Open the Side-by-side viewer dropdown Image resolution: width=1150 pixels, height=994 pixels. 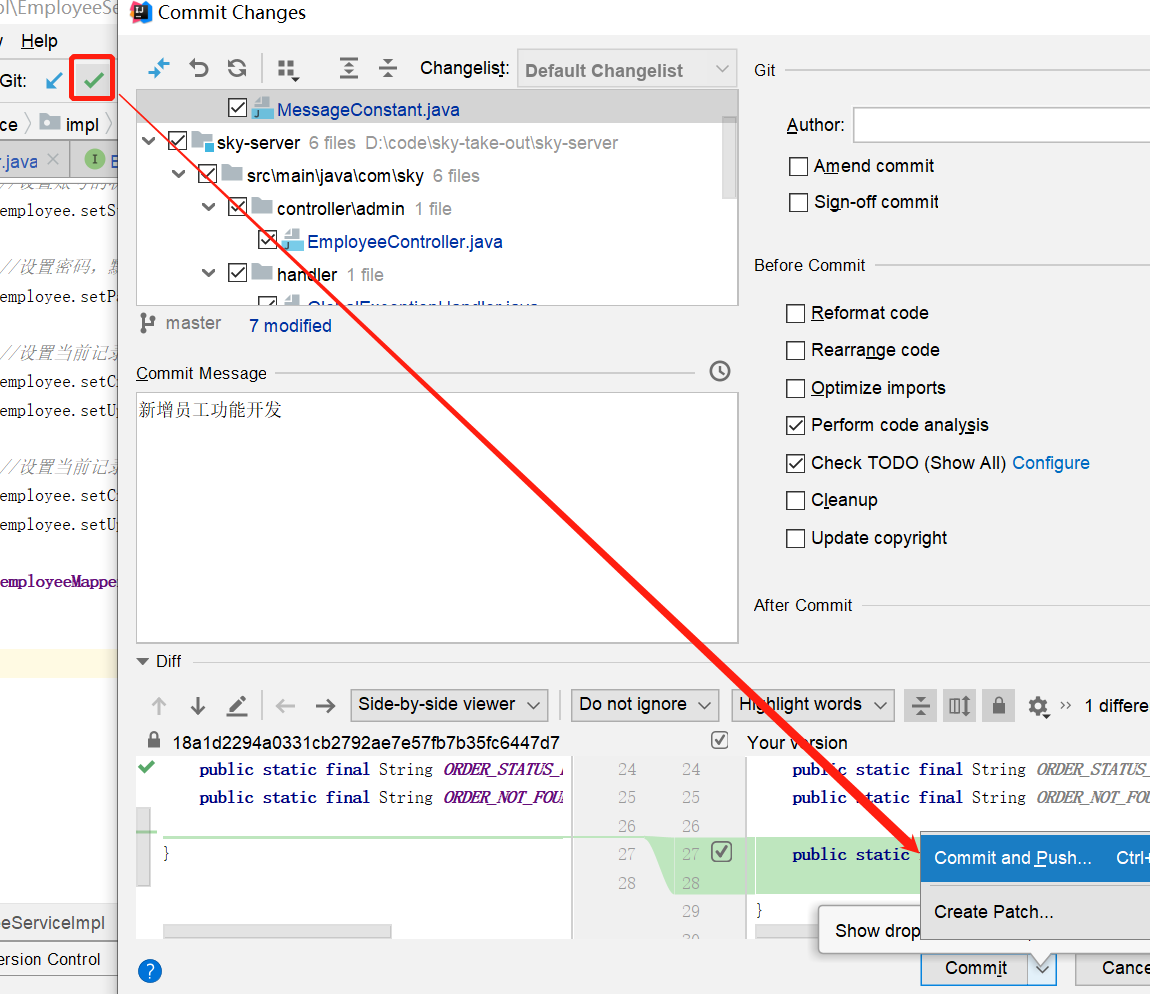[x=449, y=704]
